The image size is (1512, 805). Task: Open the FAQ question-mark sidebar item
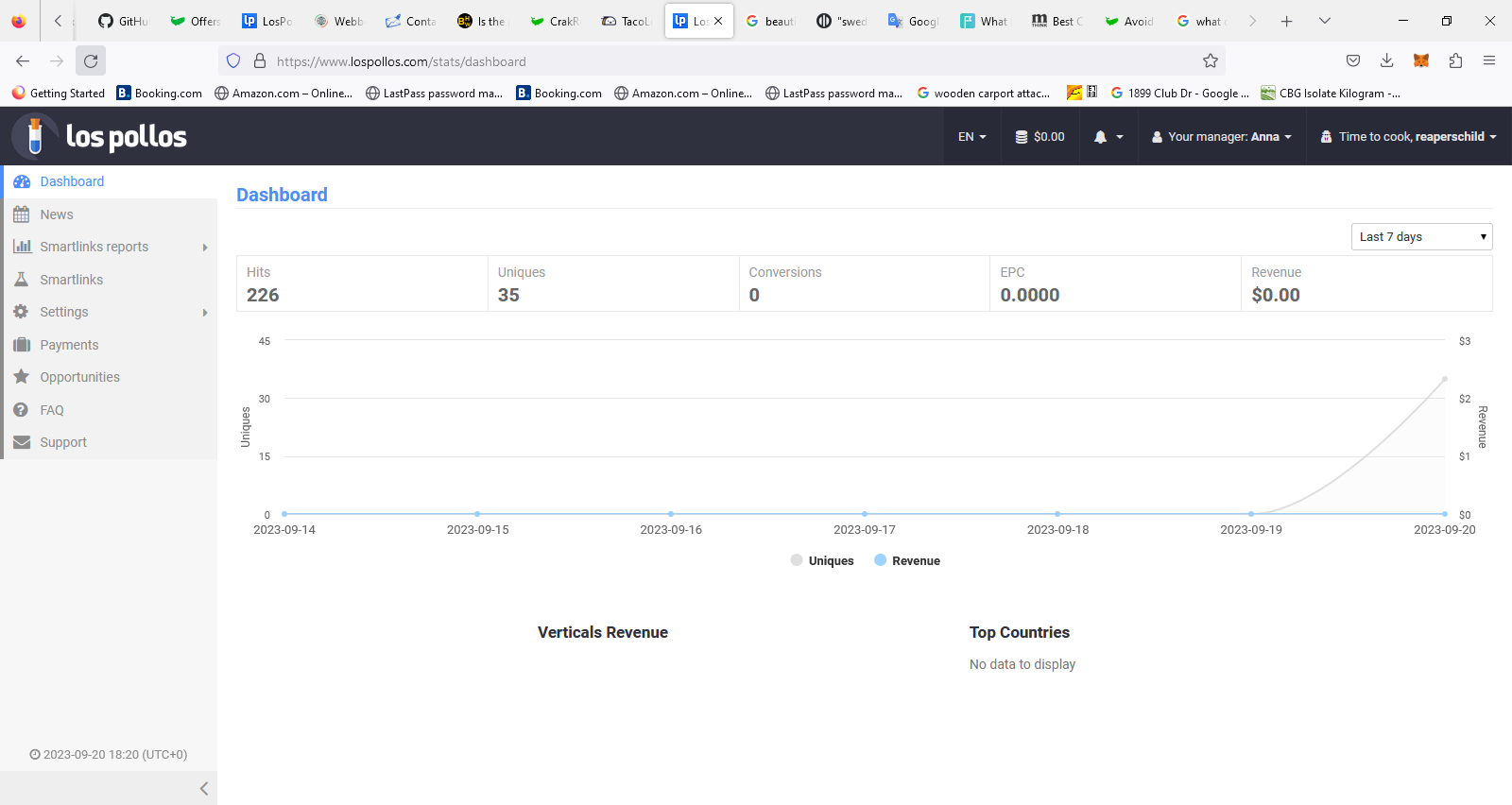click(x=111, y=410)
